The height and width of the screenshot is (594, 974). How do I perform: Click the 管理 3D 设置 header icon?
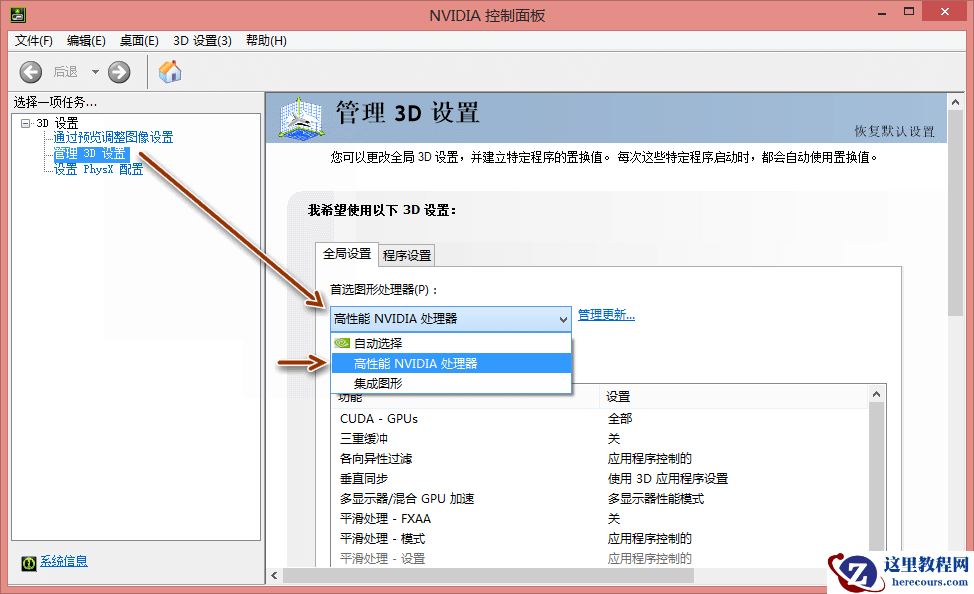[x=301, y=117]
